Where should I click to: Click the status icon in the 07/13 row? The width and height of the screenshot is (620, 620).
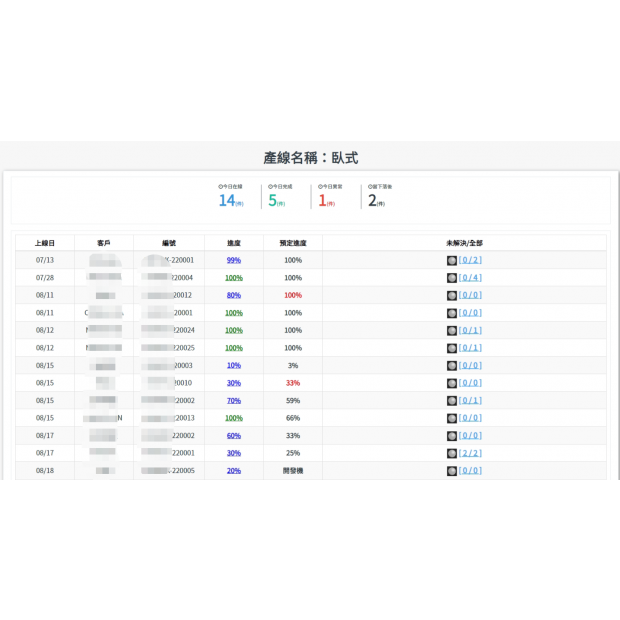click(452, 260)
